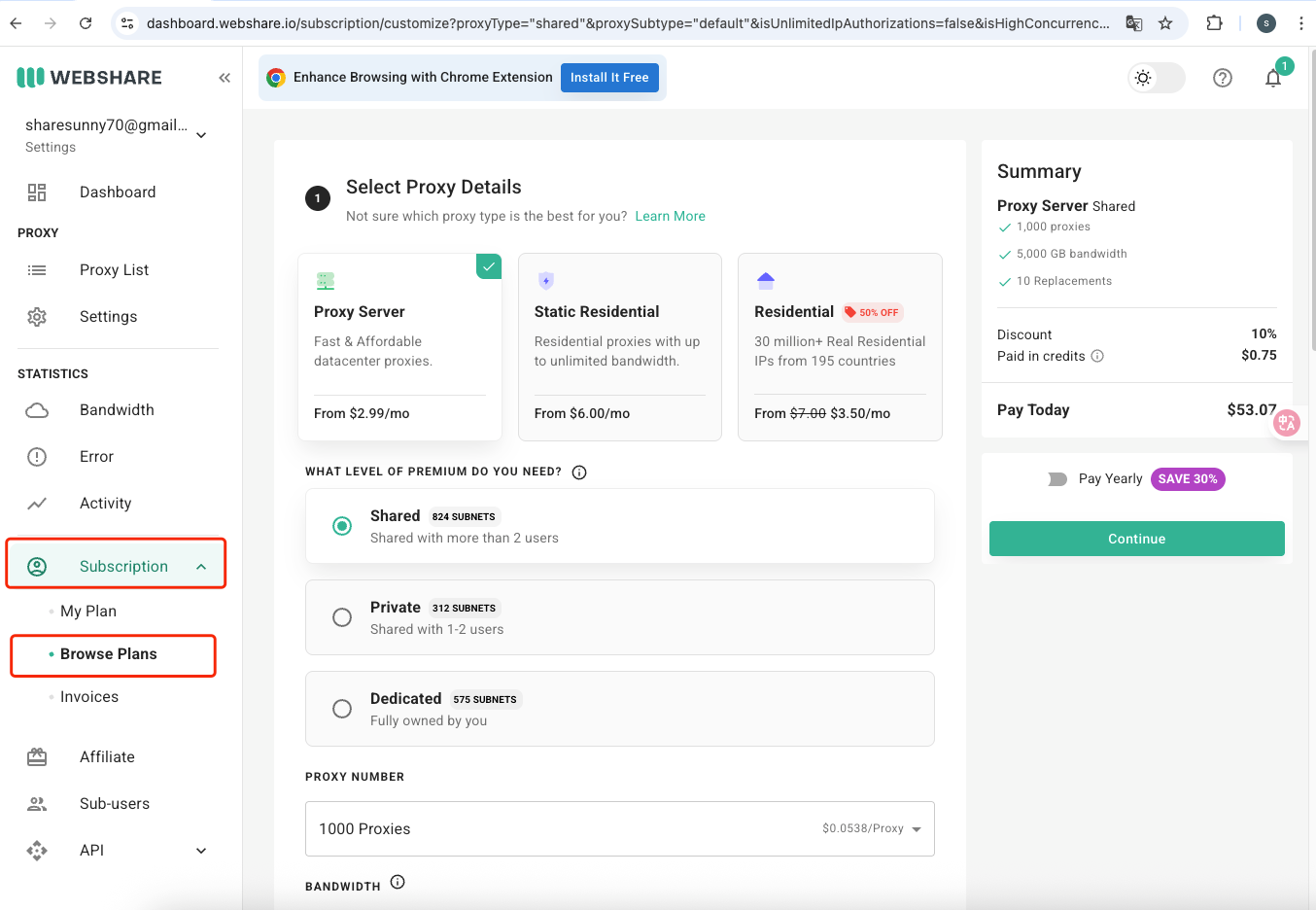The height and width of the screenshot is (910, 1316).
Task: Click the Error alert circle icon
Action: (37, 457)
